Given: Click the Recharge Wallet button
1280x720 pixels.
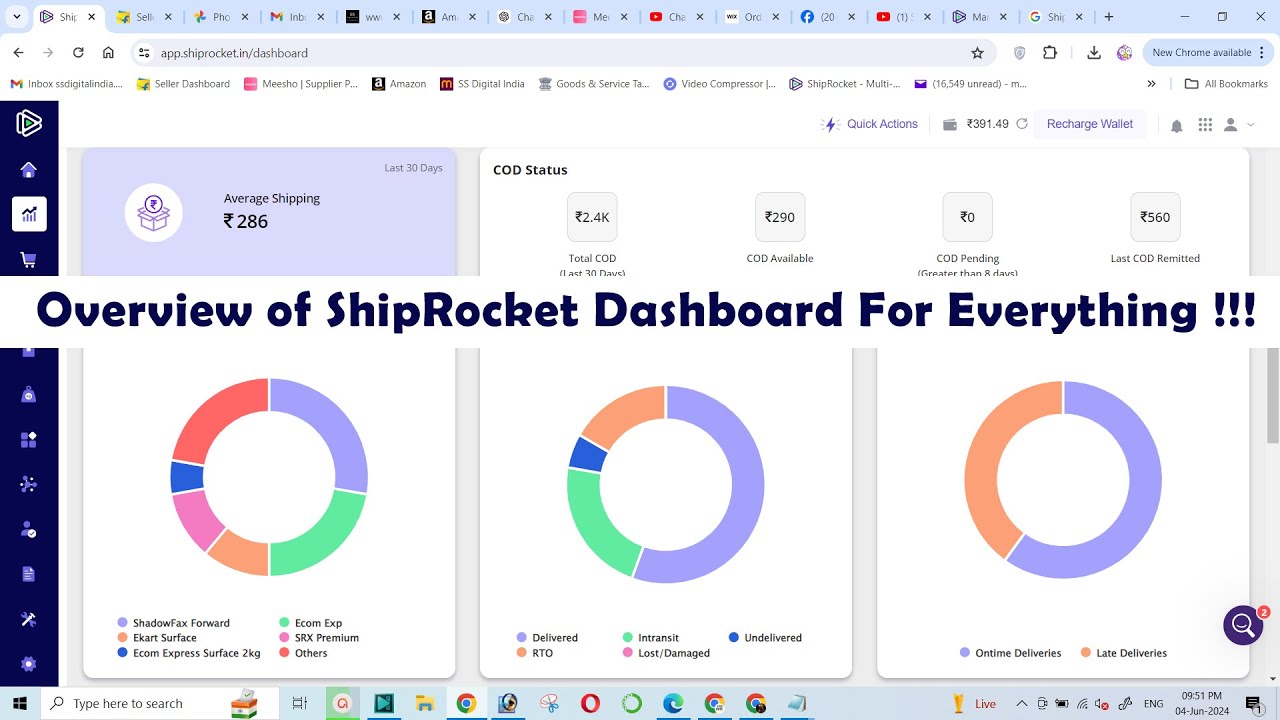Looking at the screenshot, I should 1090,124.
